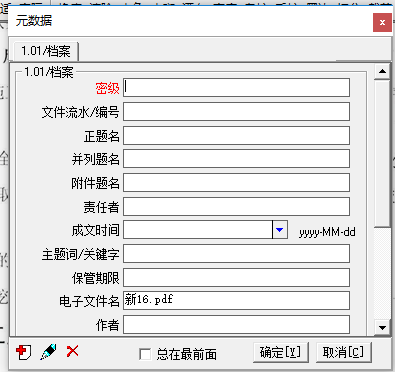Click the 电子文件名 label
The height and width of the screenshot is (372, 395).
tap(89, 301)
